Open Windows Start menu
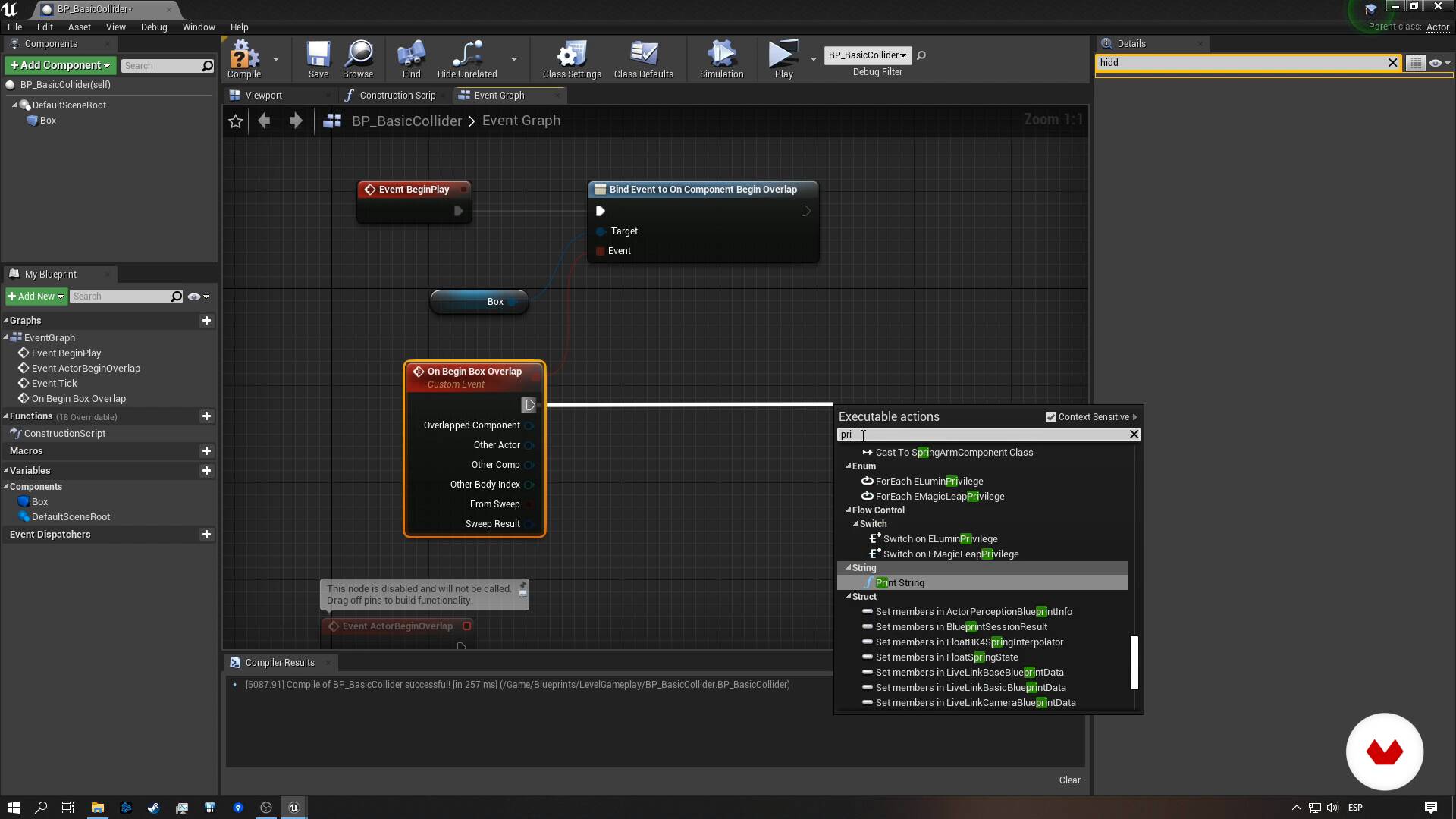The height and width of the screenshot is (819, 1456). [13, 808]
